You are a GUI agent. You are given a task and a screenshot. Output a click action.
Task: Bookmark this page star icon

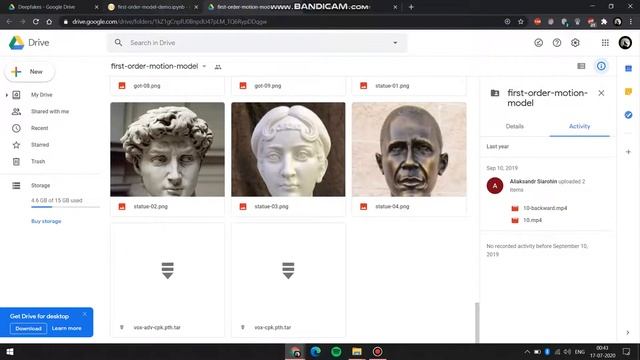pyautogui.click(x=521, y=22)
